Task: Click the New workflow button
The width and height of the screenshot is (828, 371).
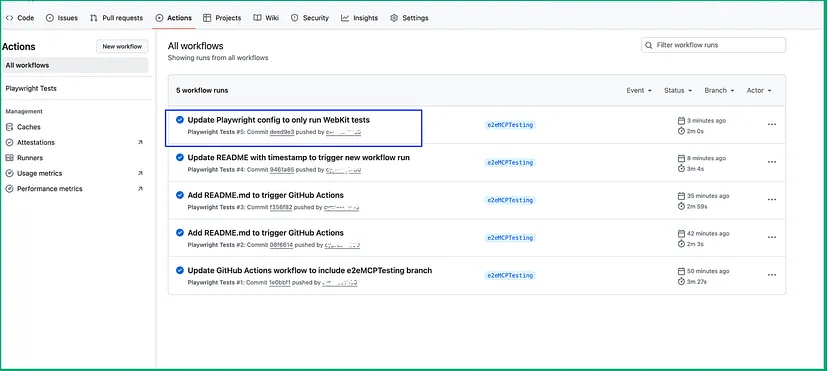Action: 122,46
